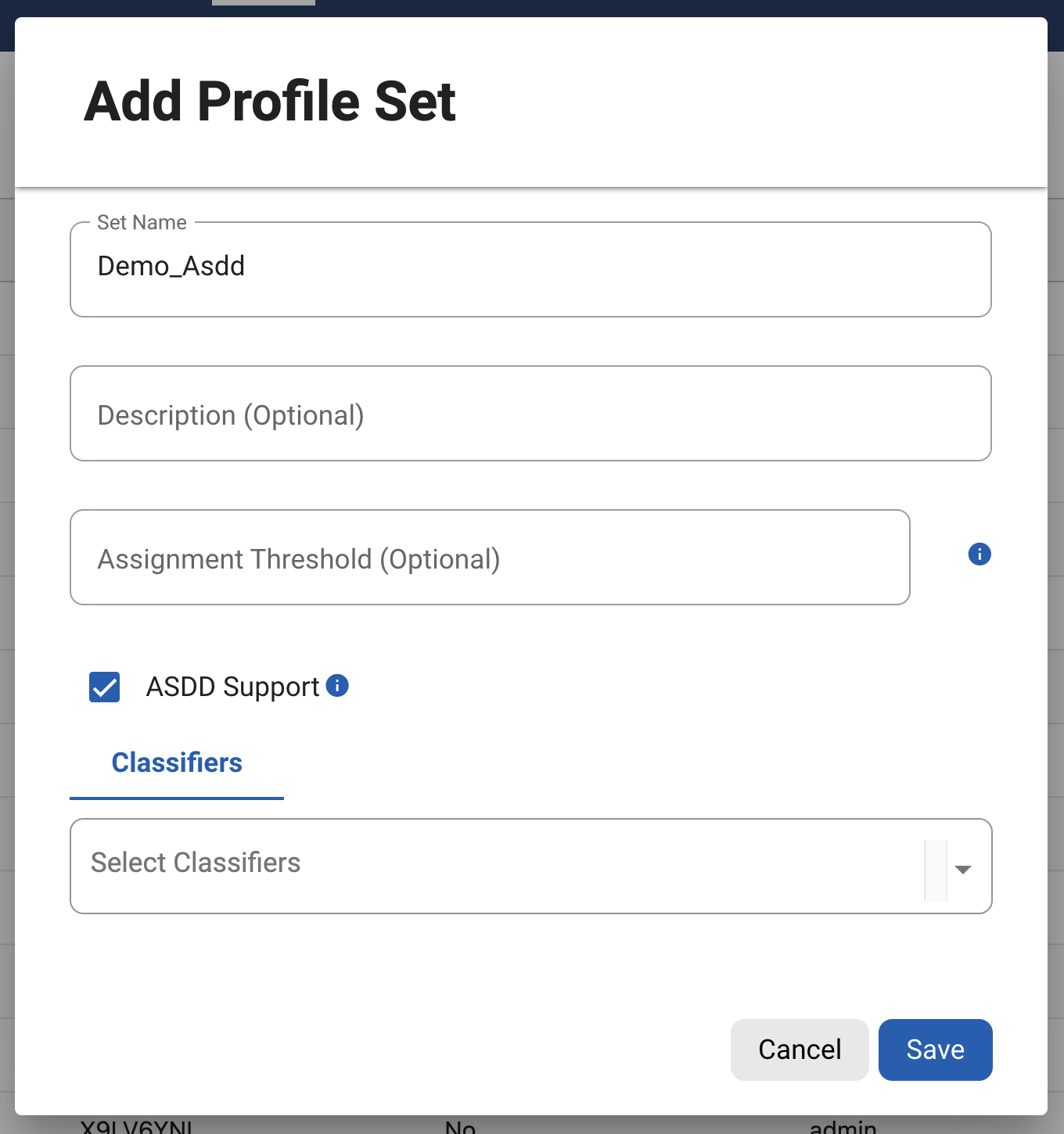This screenshot has height=1134, width=1064.
Task: Click the No value in background row
Action: (460, 1125)
